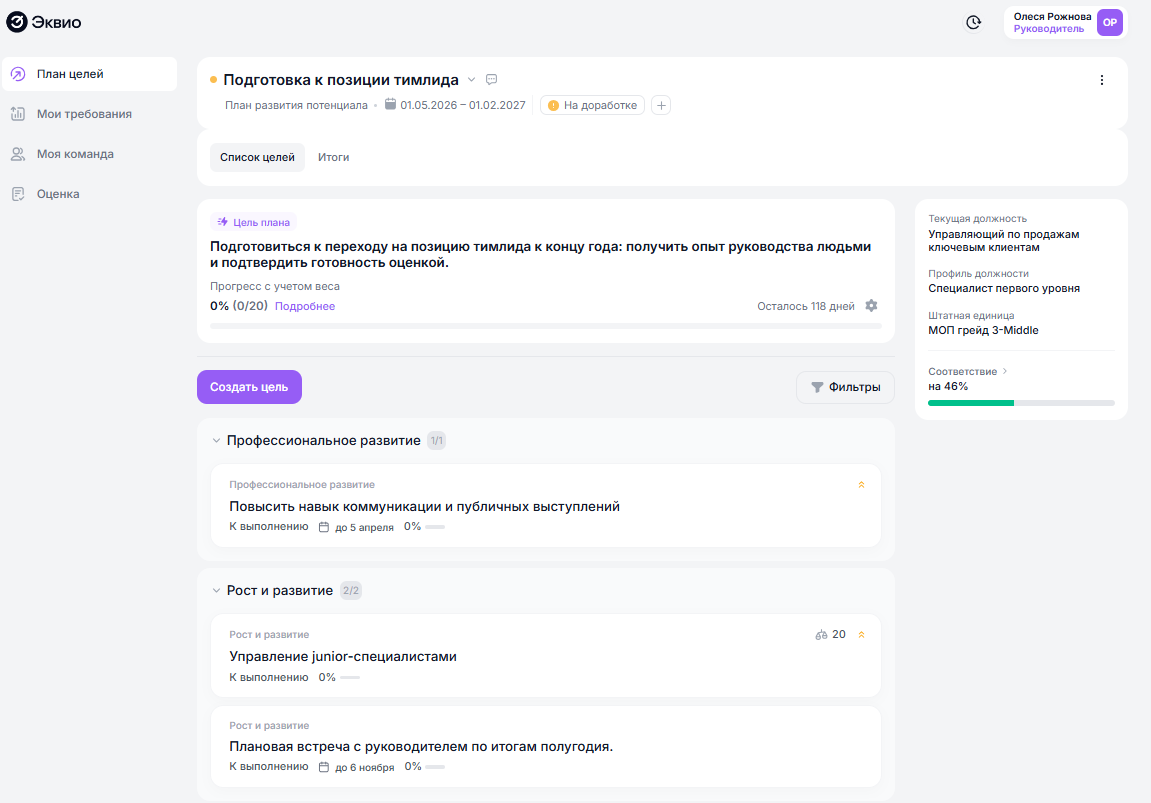Click the МОП грейд 3-Middle text
Viewport: 1151px width, 803px height.
click(x=983, y=330)
